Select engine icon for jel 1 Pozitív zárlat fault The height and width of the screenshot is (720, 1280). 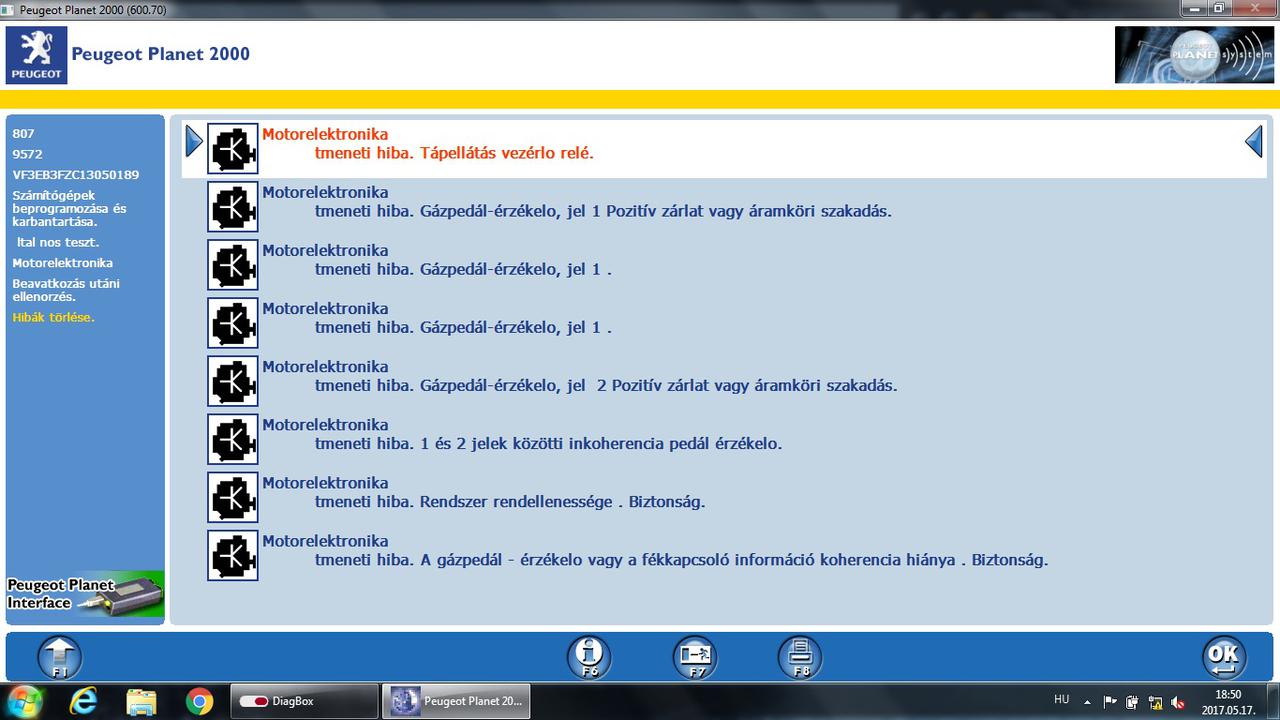click(x=233, y=207)
